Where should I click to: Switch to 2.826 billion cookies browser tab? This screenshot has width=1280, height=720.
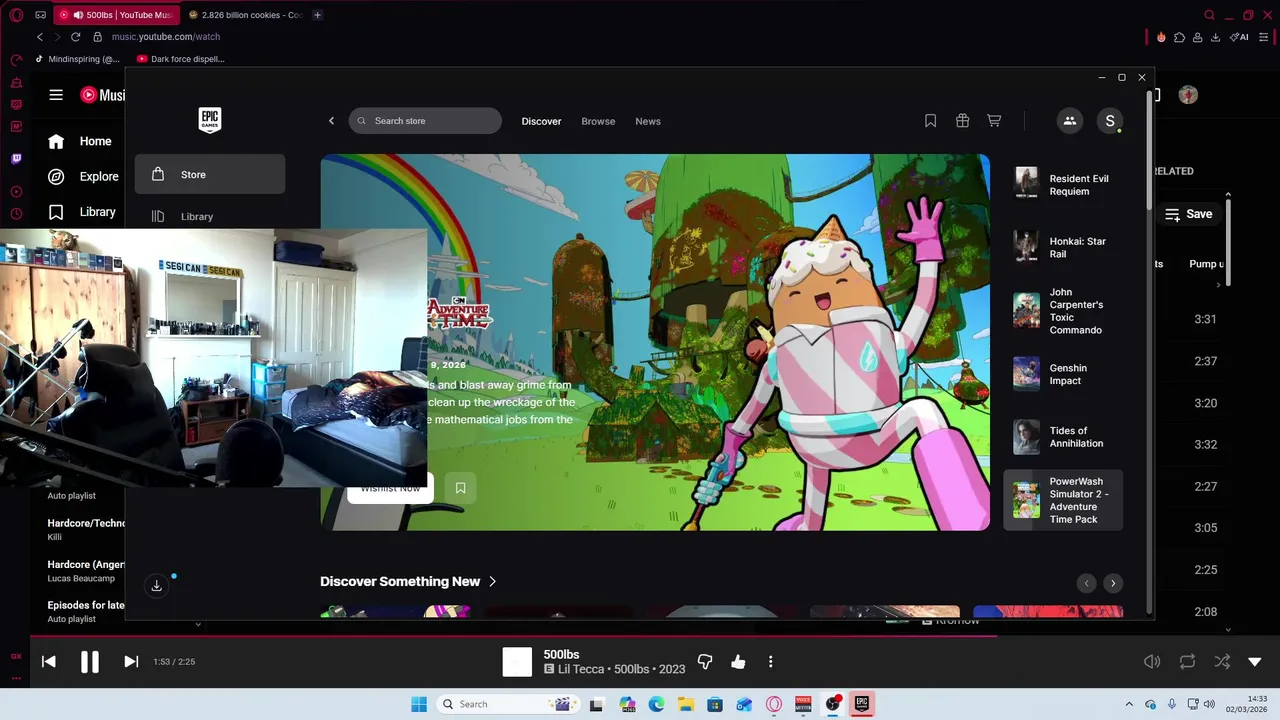[x=246, y=15]
